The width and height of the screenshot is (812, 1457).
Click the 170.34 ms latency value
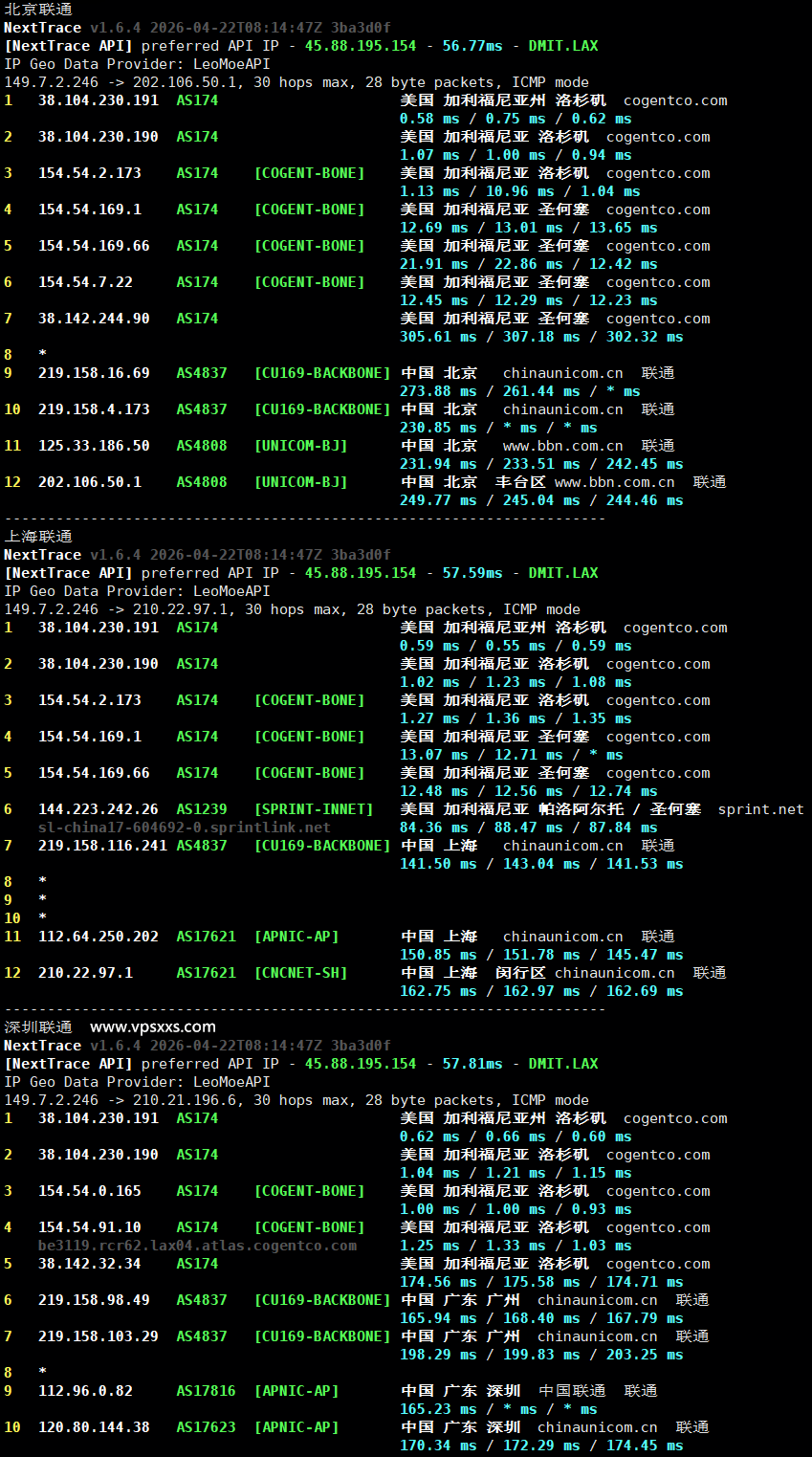(438, 1446)
